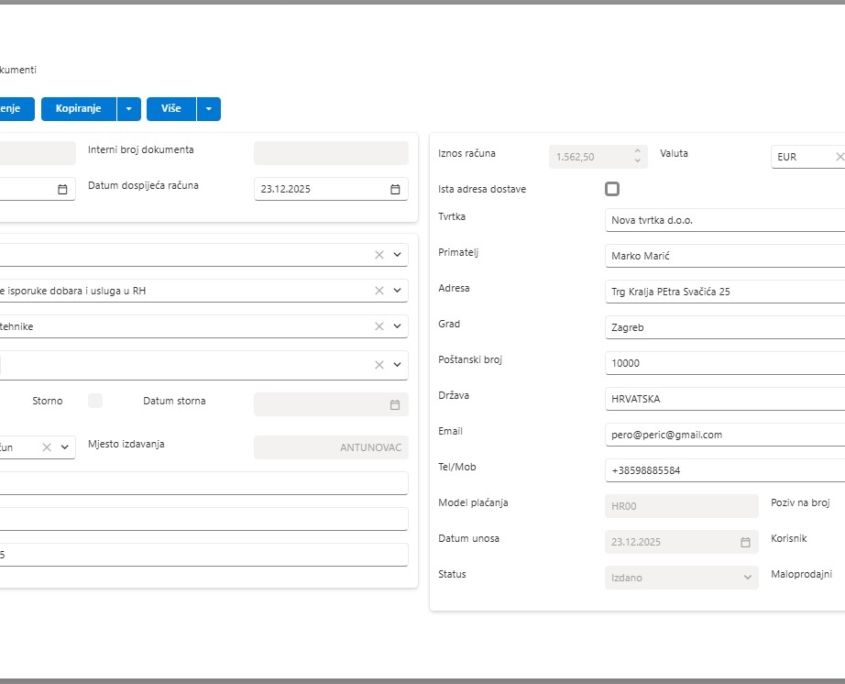Click calendar icon in Datum storna field
Image resolution: width=845 pixels, height=684 pixels.
(395, 405)
